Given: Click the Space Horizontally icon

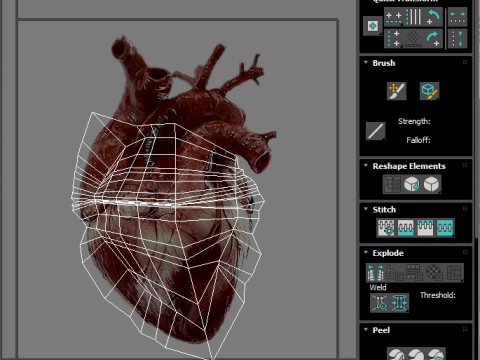Looking at the screenshot, I should 457,17.
